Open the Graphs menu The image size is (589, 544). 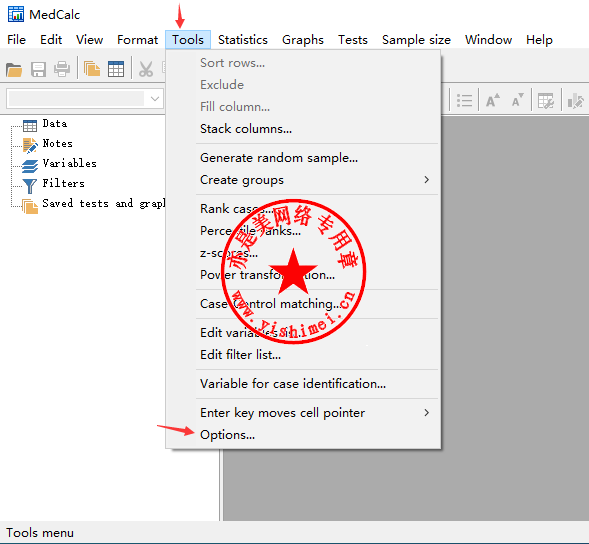click(303, 40)
